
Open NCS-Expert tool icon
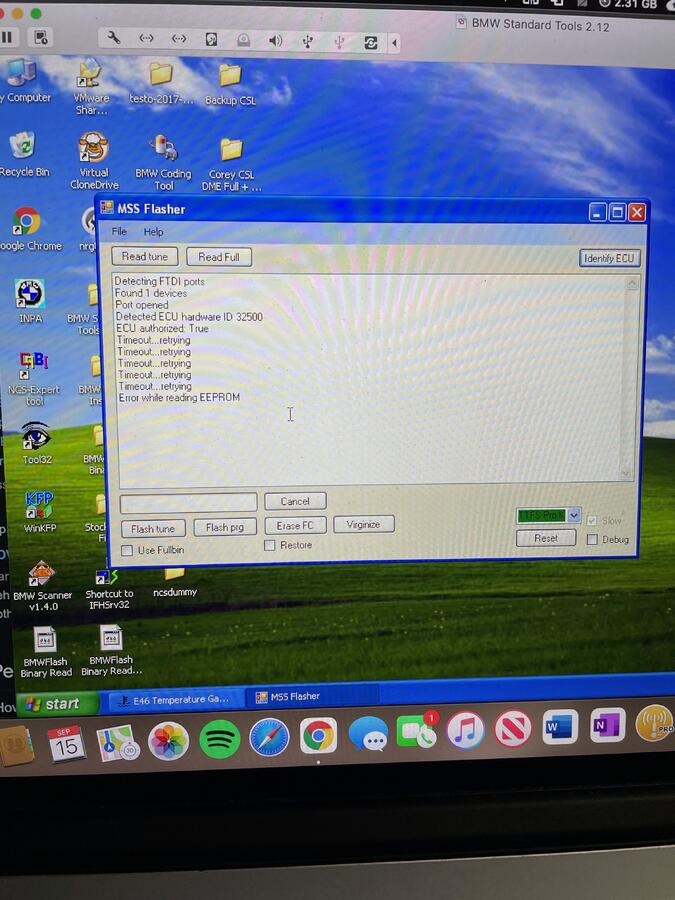pos(34,366)
